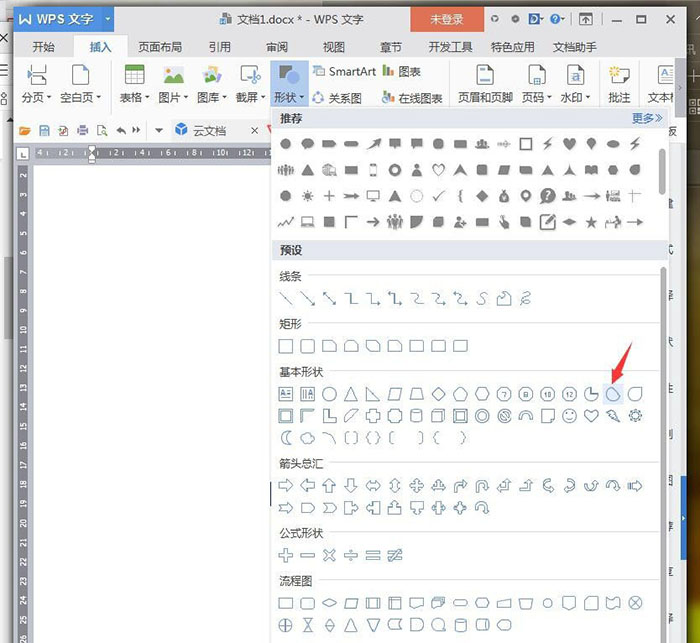Select the rounded rectangle in 矩形
Screen dimensions: 700x643
(308, 346)
